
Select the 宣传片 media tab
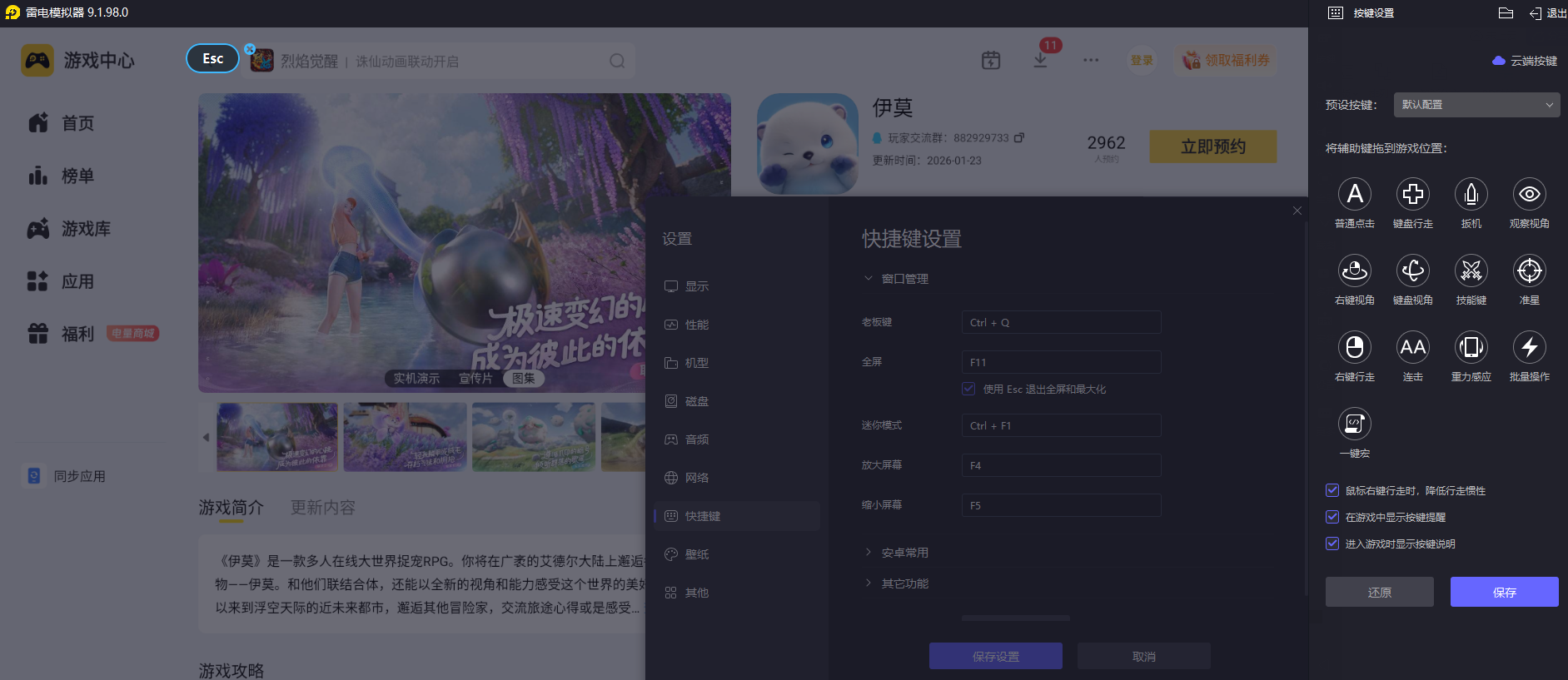(x=475, y=379)
